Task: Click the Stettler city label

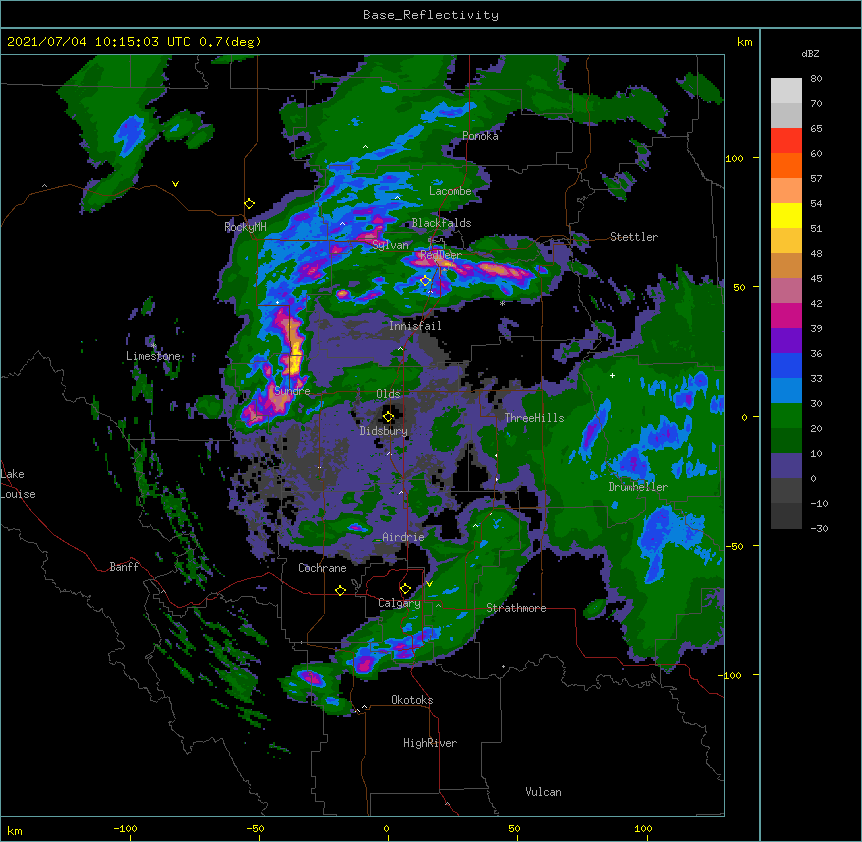Action: coord(633,237)
